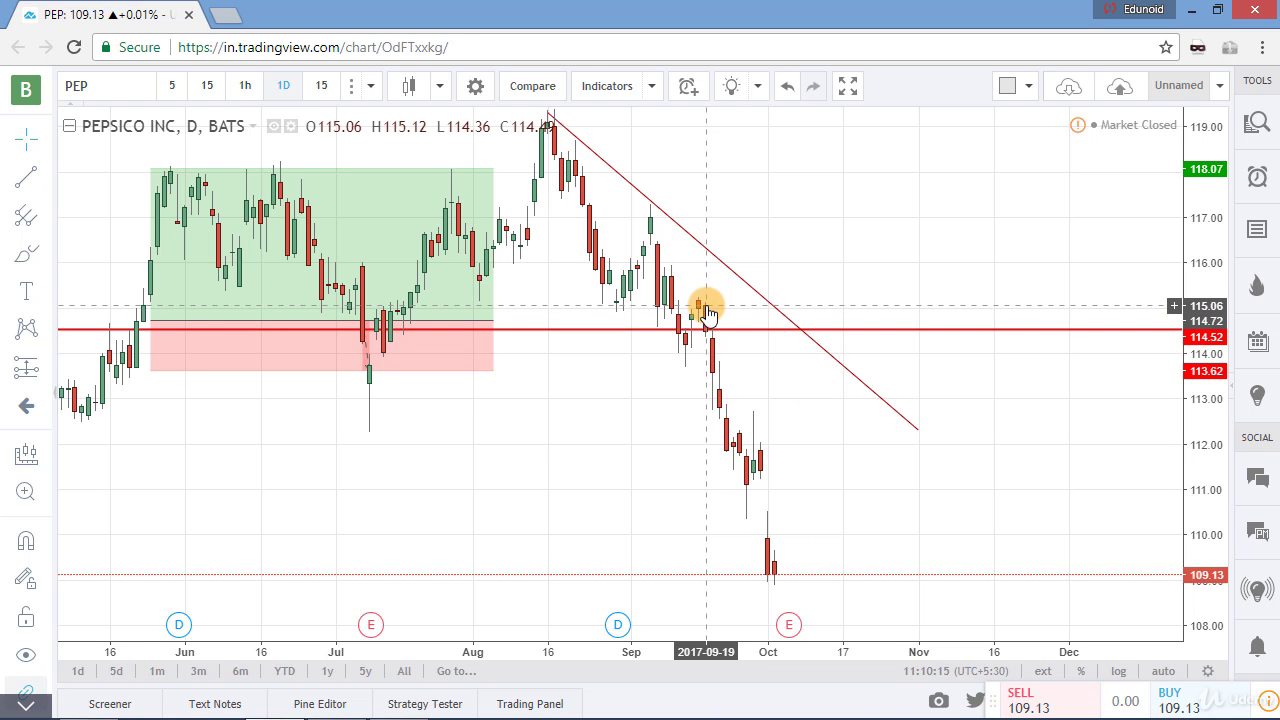
Task: Open the watchlist search panel icon
Action: pos(1257,123)
